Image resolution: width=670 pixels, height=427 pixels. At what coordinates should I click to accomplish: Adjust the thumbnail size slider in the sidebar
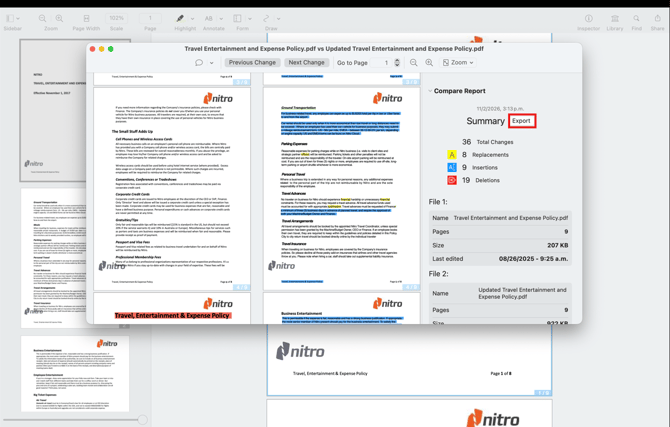tap(143, 420)
